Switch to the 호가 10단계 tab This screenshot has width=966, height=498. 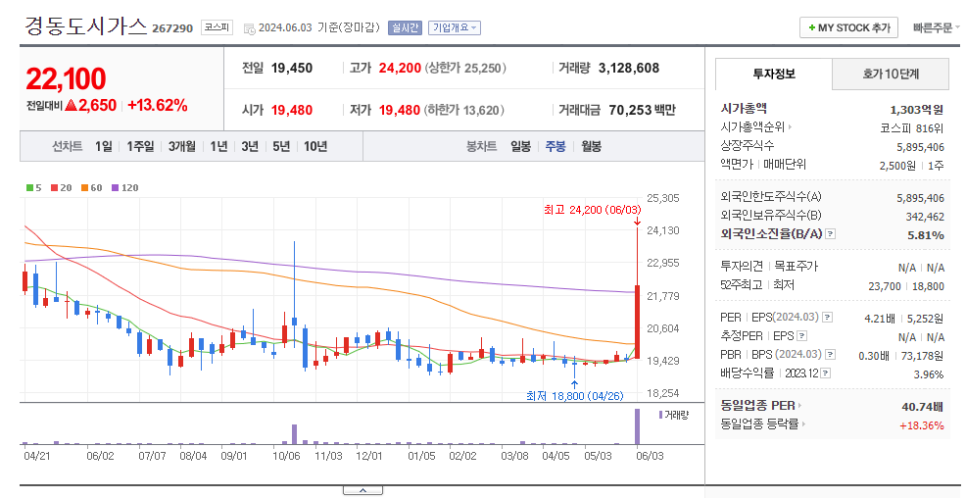(891, 74)
